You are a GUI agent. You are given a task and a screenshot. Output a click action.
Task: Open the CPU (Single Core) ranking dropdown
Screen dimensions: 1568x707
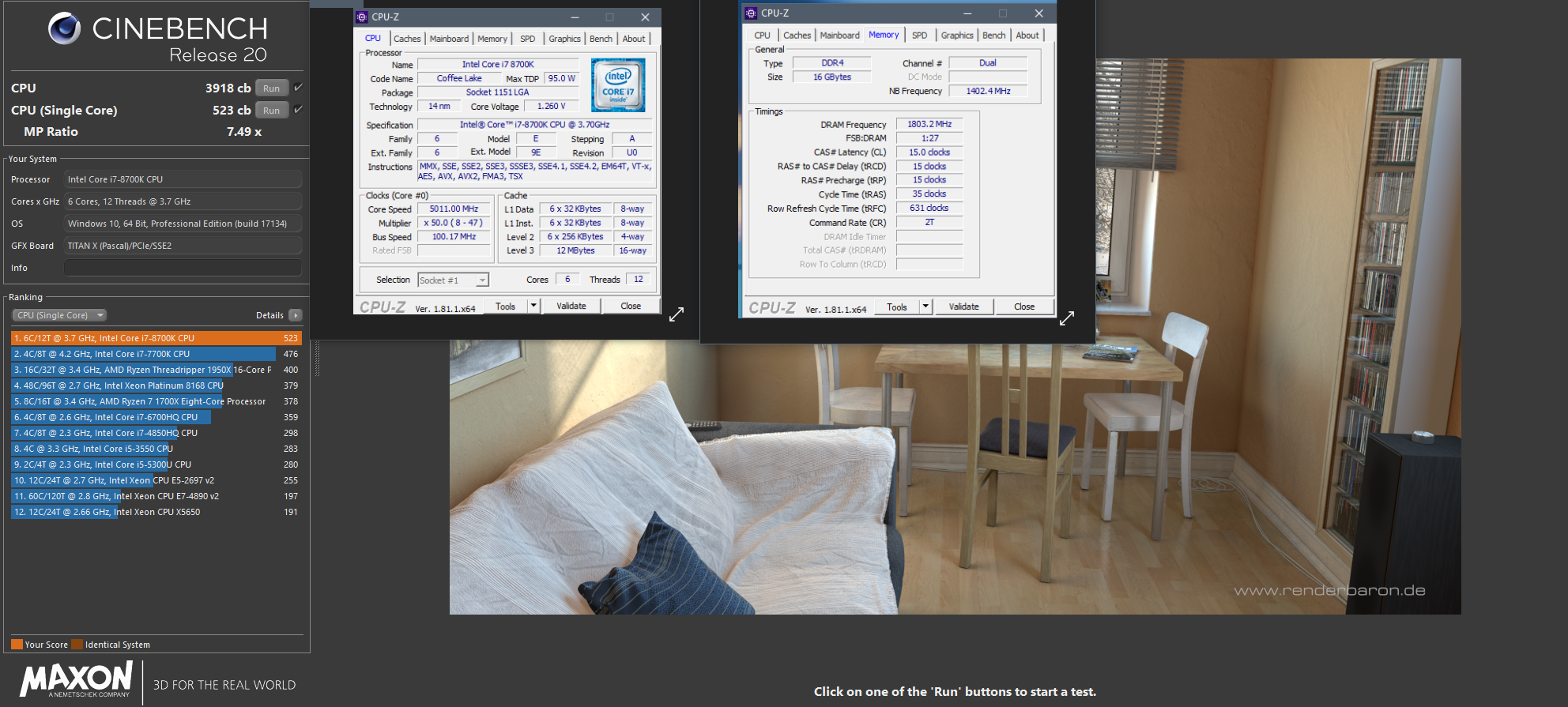point(59,315)
